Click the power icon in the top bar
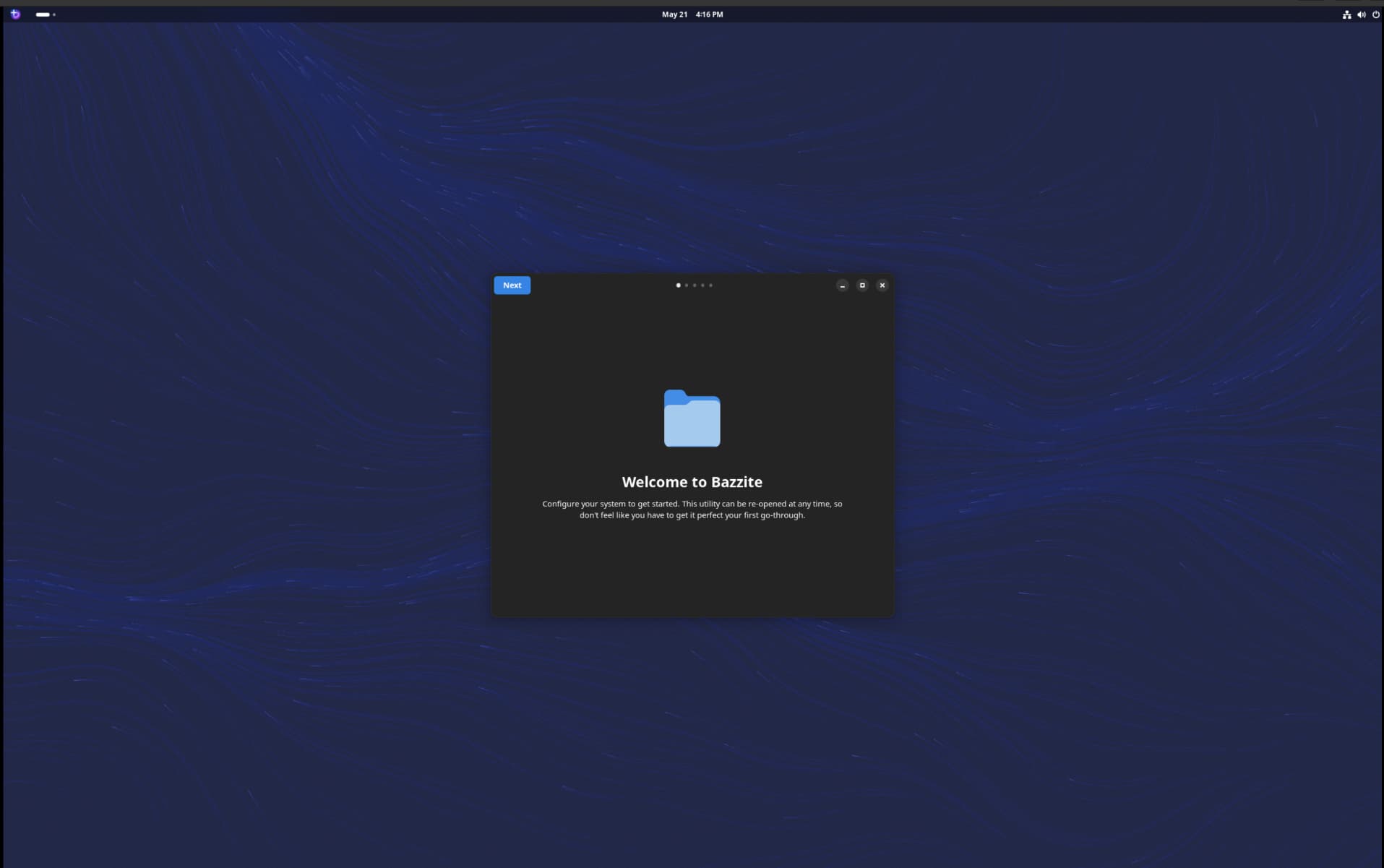 [1375, 14]
